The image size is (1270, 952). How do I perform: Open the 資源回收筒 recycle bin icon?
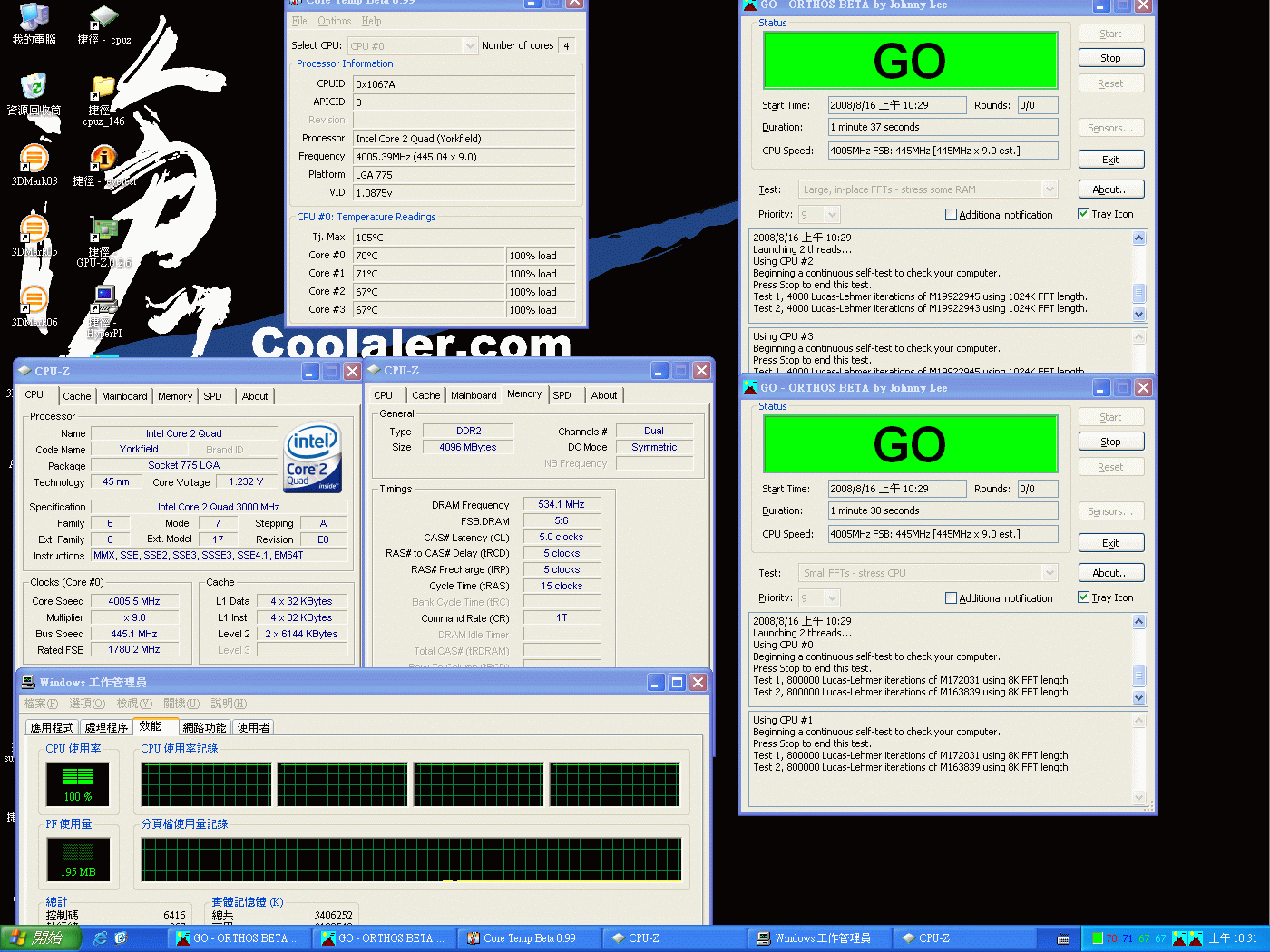[34, 94]
